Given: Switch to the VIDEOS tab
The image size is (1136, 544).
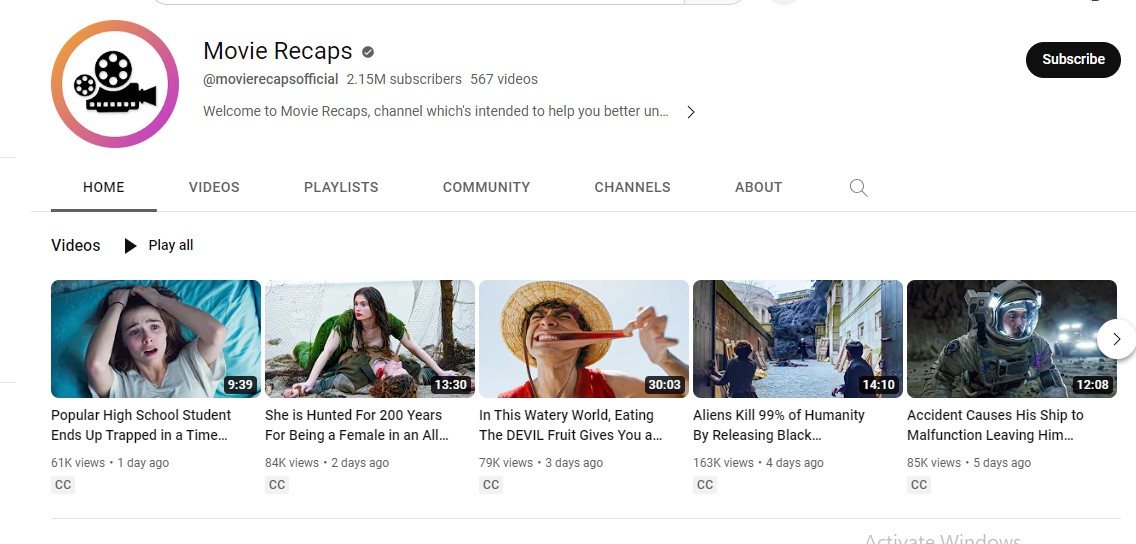Looking at the screenshot, I should click(214, 187).
